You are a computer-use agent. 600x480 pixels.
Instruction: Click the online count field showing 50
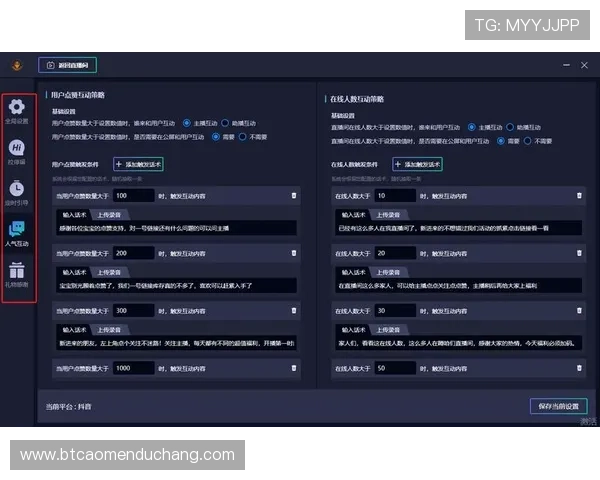click(x=395, y=368)
